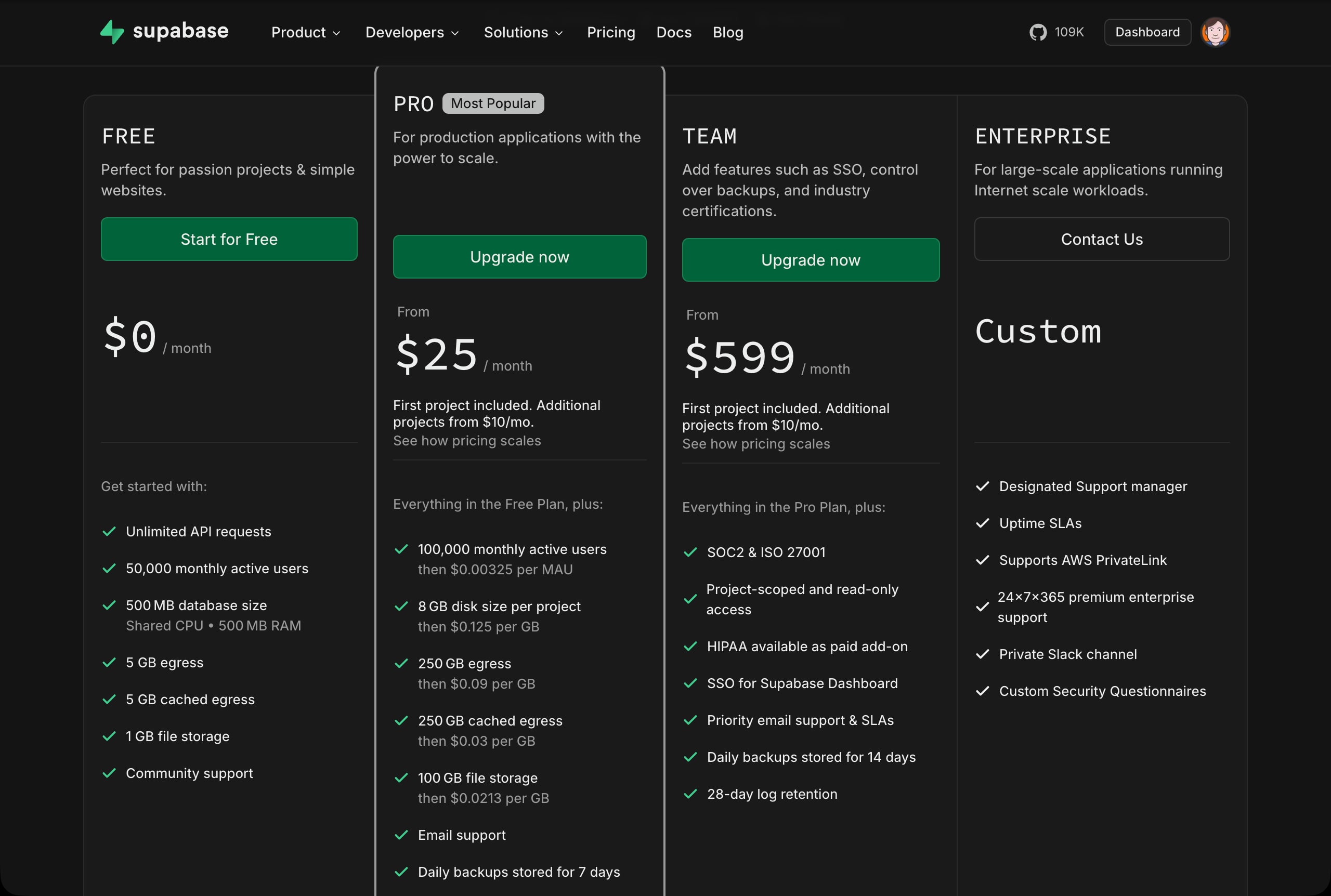Expand the Product dropdown menu

coord(306,33)
